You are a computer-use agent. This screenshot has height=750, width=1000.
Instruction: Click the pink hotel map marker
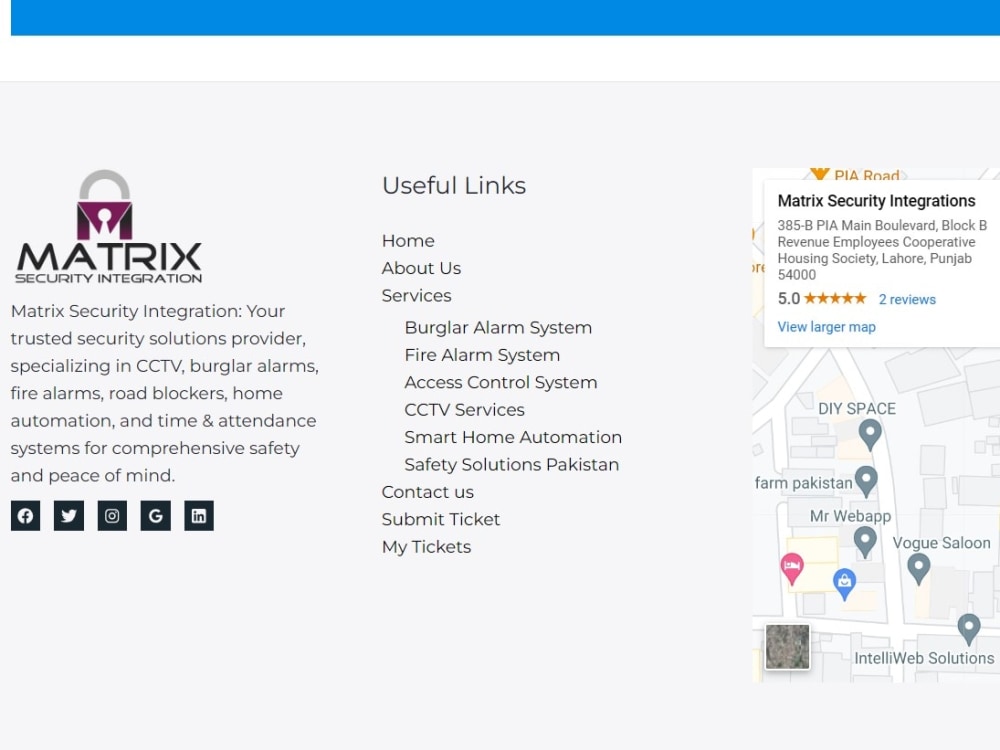(792, 568)
